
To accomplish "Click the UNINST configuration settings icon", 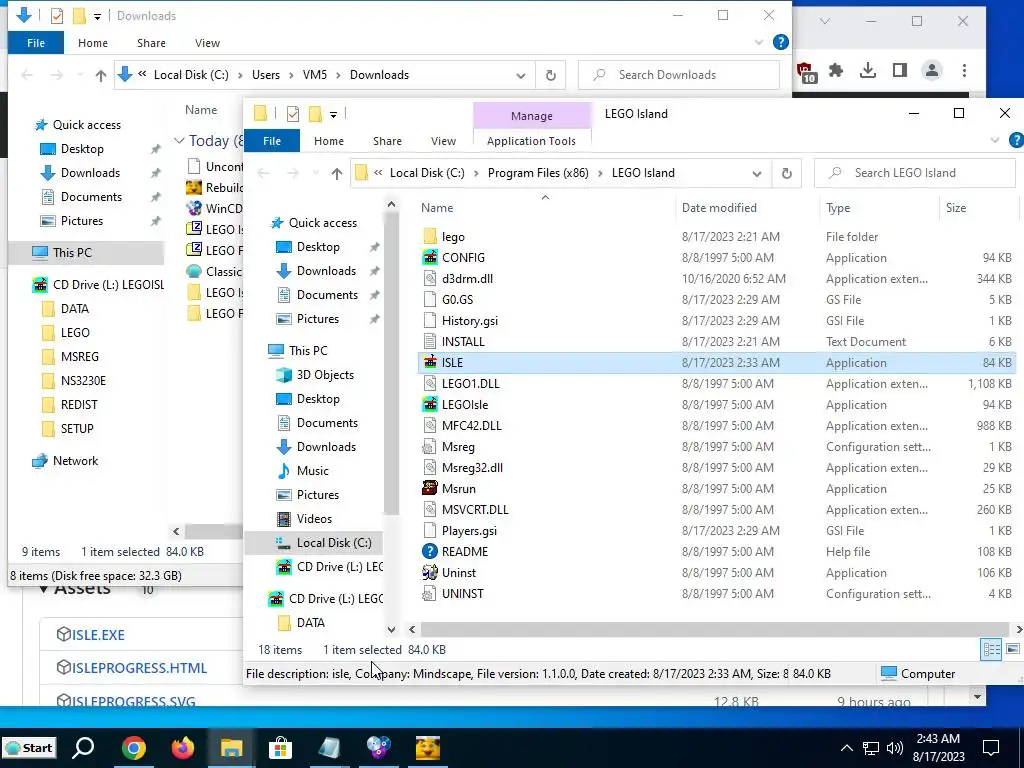I will coord(430,594).
